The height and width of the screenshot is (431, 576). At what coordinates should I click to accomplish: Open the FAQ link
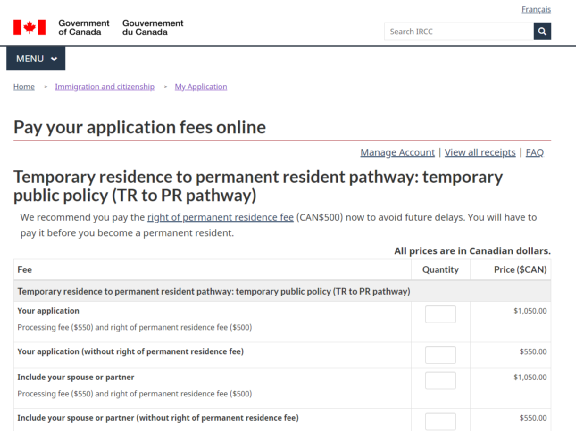[535, 152]
